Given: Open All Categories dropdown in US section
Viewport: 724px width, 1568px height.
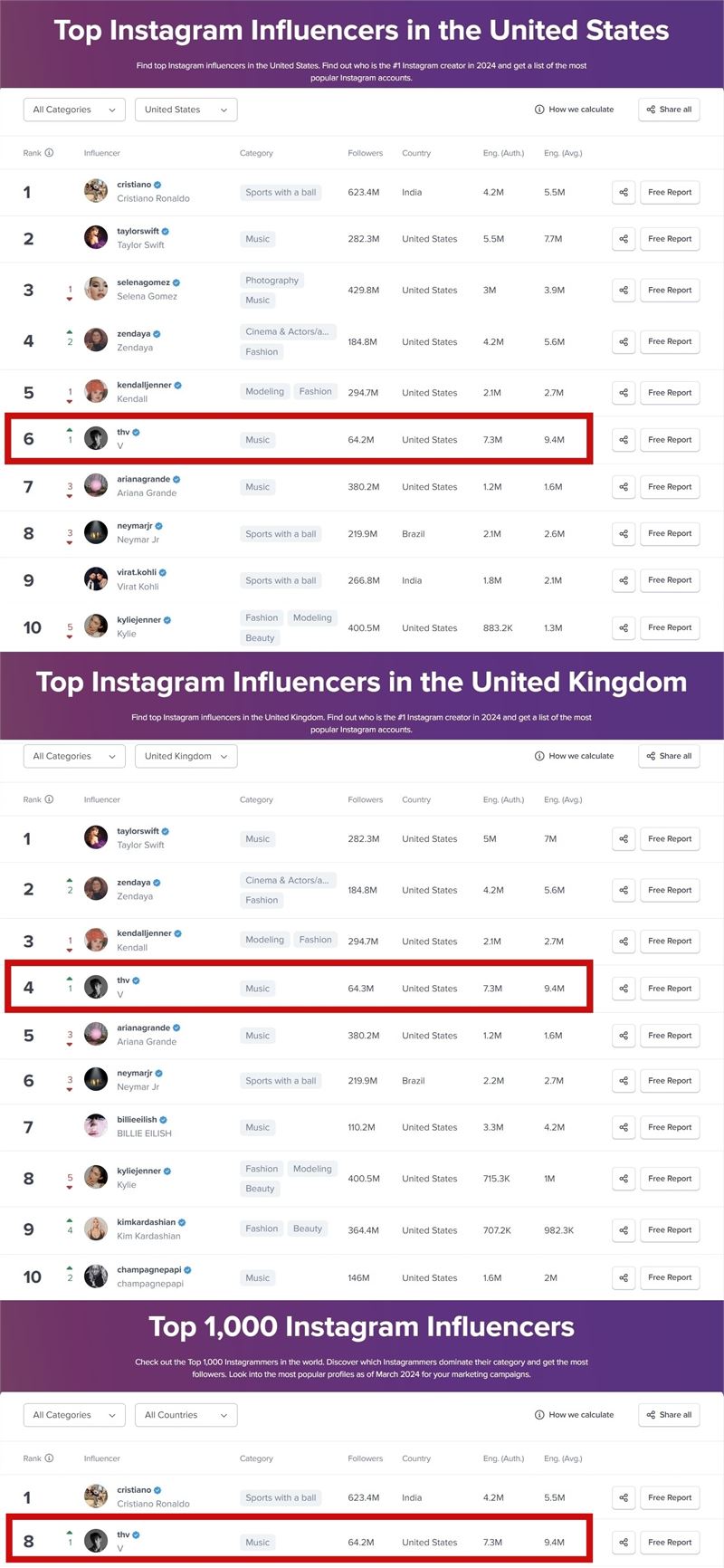Looking at the screenshot, I should coord(74,110).
